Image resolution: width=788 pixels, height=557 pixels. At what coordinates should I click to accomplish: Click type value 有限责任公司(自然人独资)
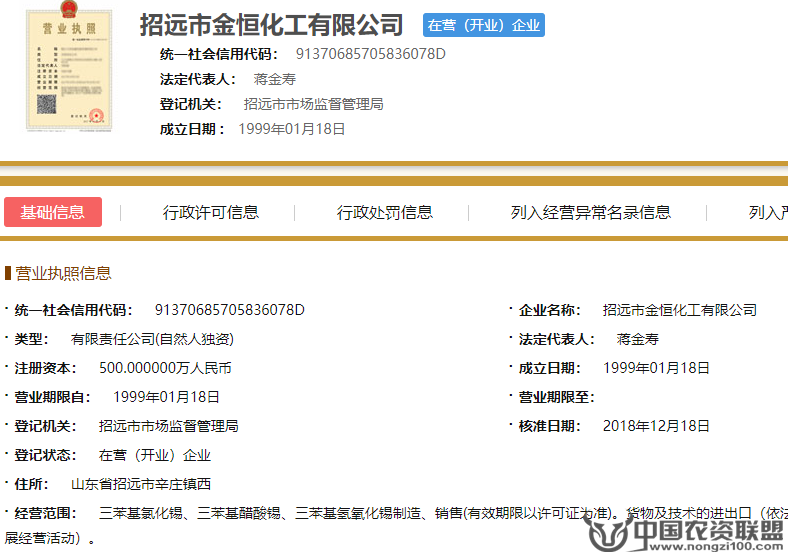[x=152, y=339]
